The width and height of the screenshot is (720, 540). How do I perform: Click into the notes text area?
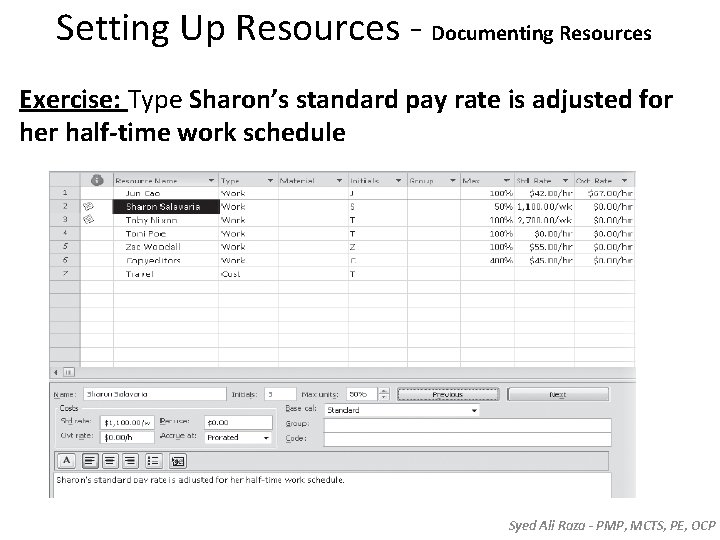332,484
